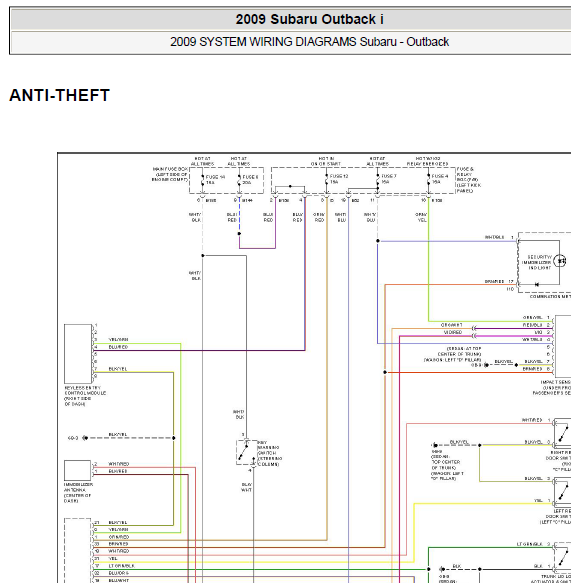Click the security immobilizer indicator light symbol
This screenshot has height=583, width=571.
coord(560,261)
